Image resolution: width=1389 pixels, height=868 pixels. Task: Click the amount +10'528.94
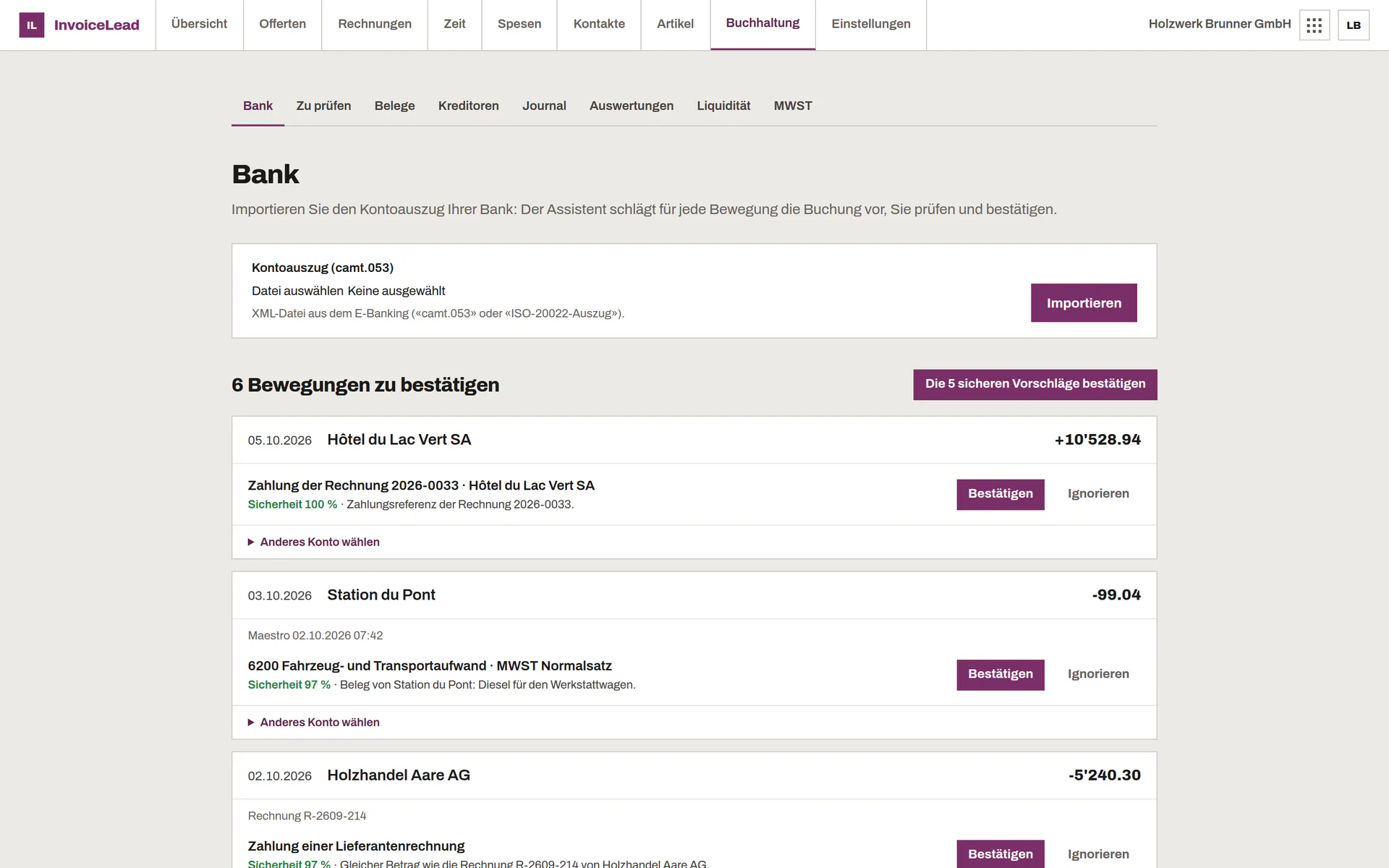coord(1097,440)
